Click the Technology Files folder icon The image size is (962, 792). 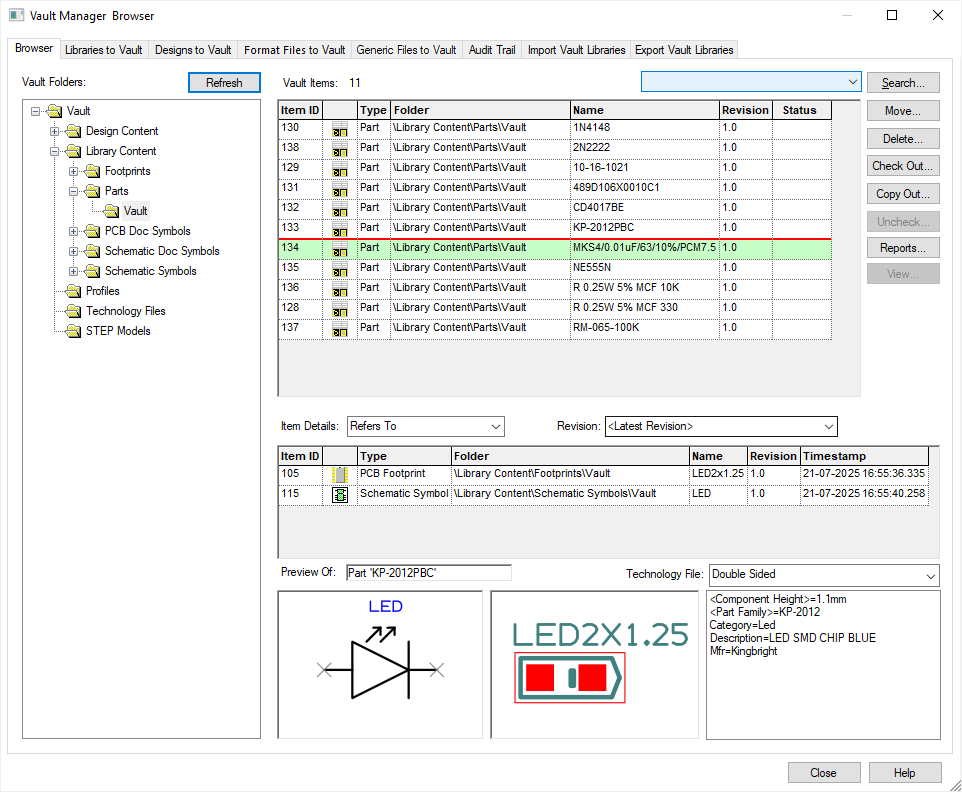(x=73, y=311)
